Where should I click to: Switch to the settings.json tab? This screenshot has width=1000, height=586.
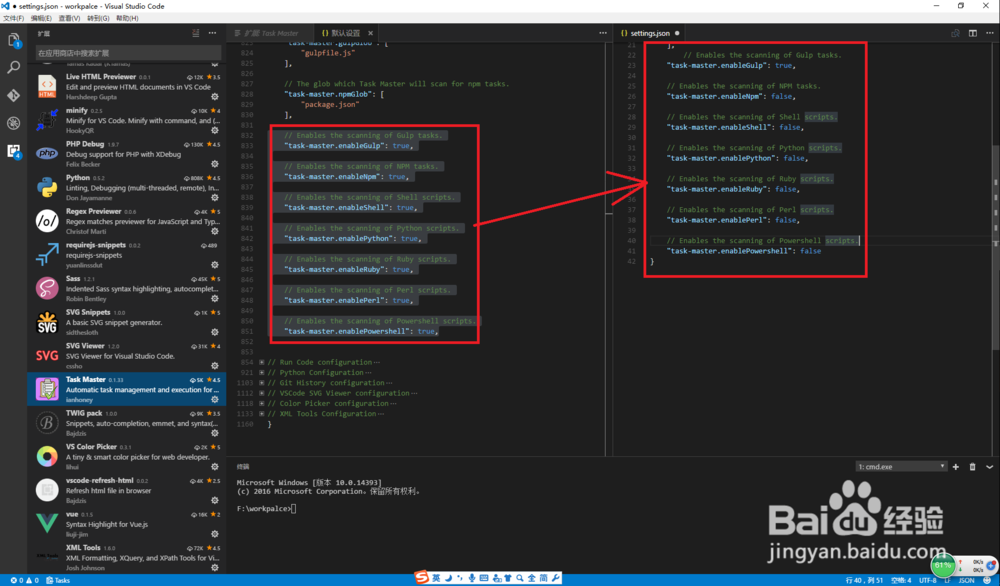point(648,33)
